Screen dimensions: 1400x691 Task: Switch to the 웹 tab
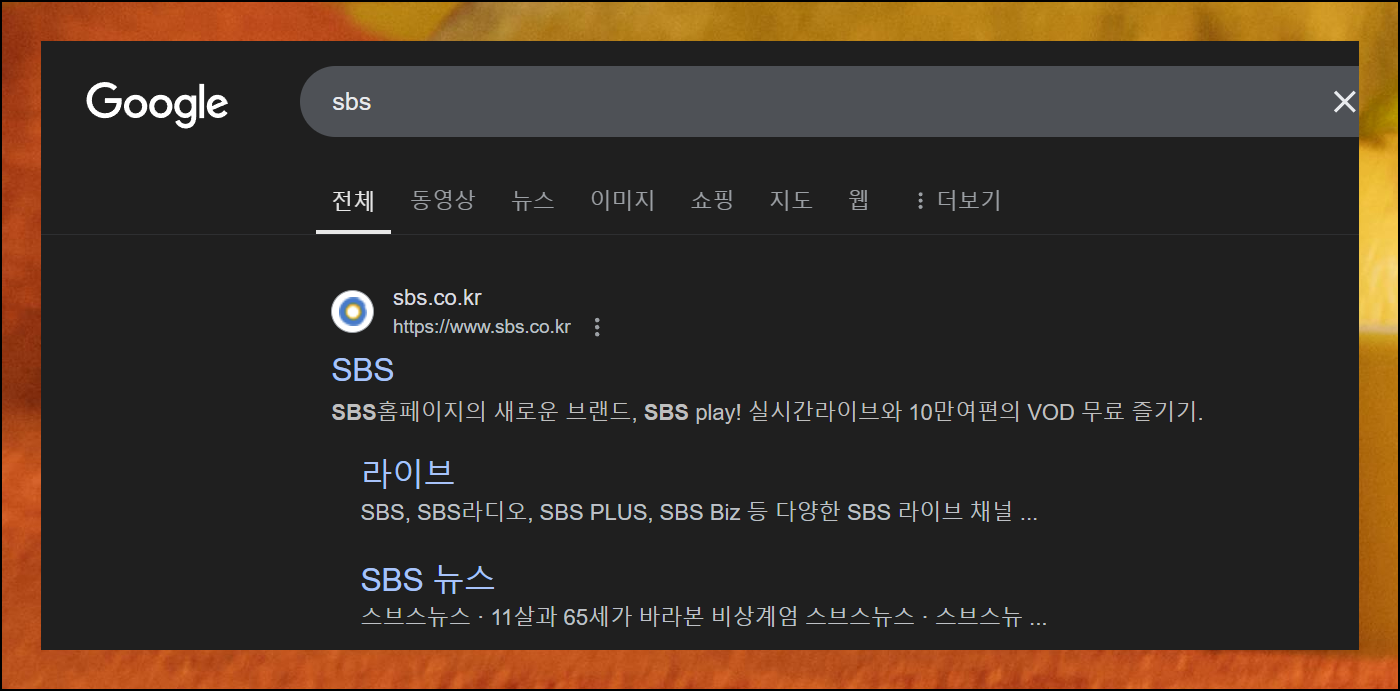click(x=859, y=200)
